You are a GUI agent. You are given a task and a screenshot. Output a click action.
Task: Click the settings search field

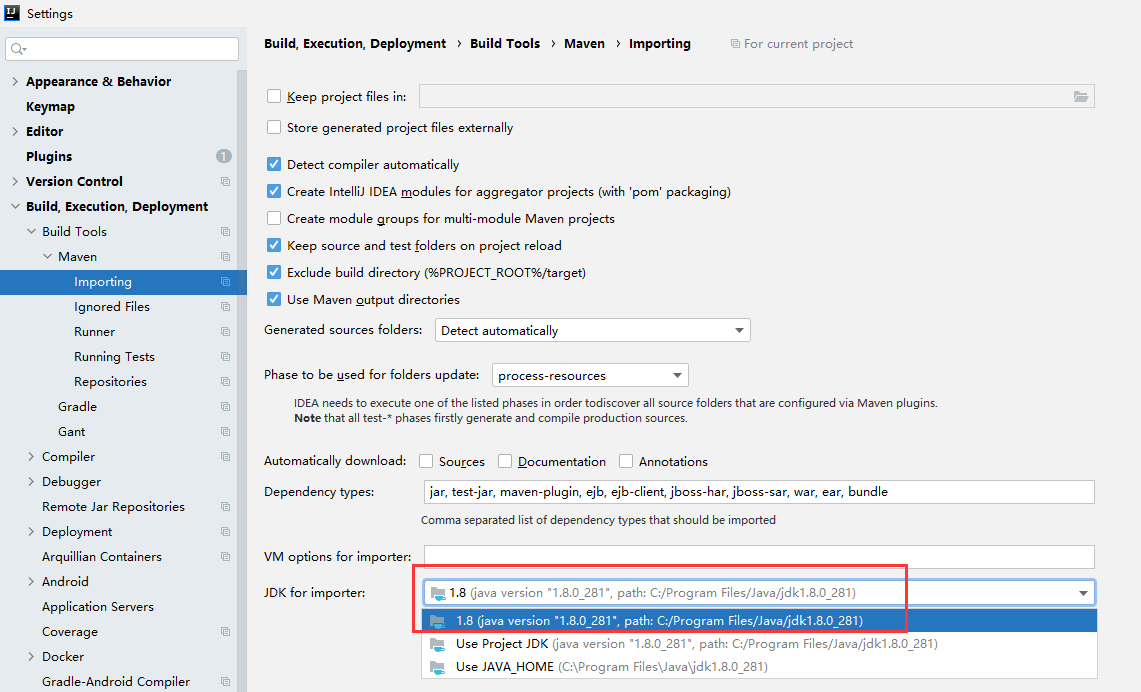click(x=122, y=49)
